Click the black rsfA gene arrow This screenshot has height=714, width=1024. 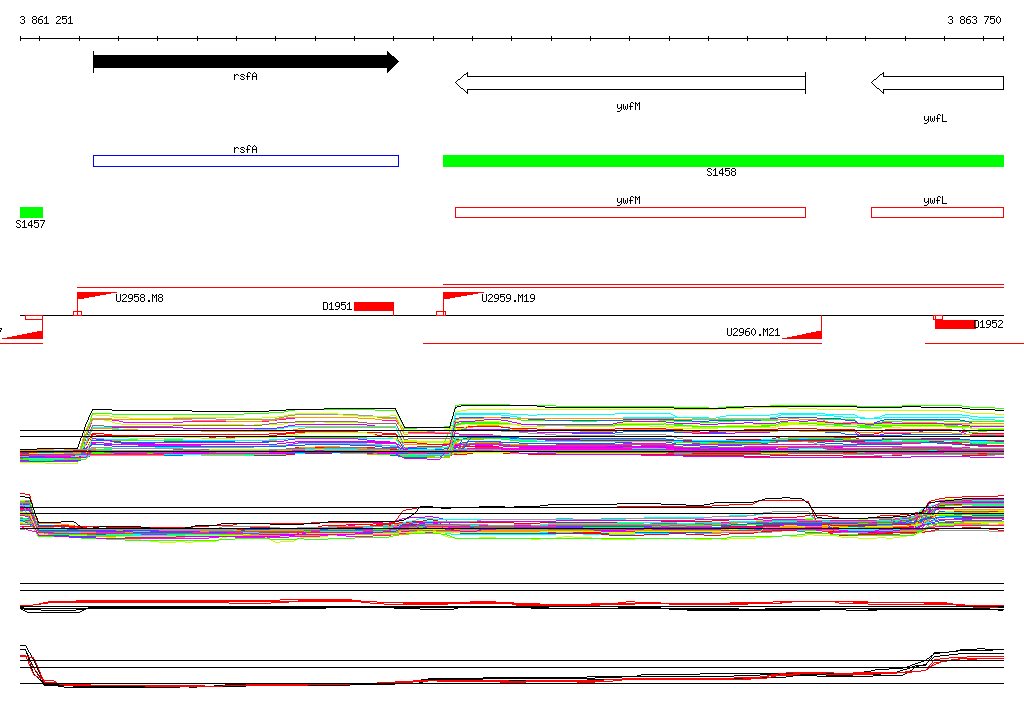click(x=246, y=62)
